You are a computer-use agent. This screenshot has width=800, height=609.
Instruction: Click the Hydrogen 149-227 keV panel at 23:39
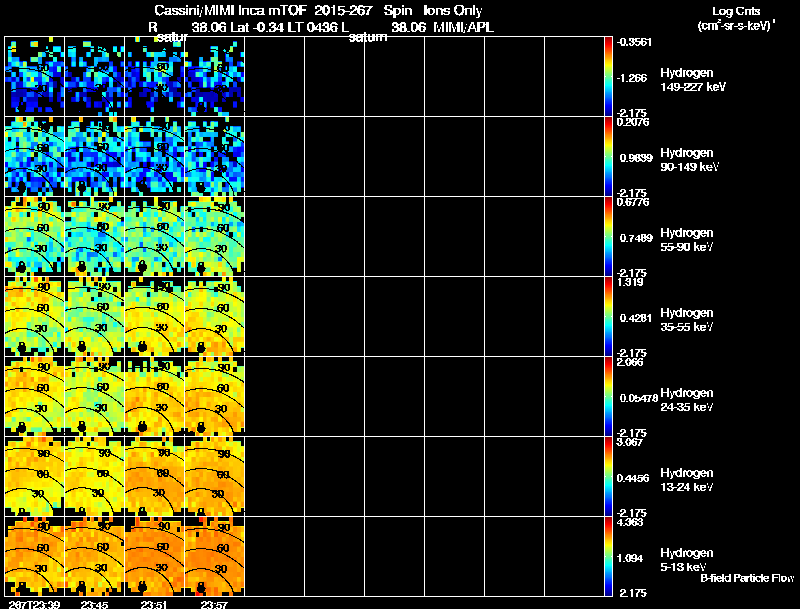pos(35,77)
